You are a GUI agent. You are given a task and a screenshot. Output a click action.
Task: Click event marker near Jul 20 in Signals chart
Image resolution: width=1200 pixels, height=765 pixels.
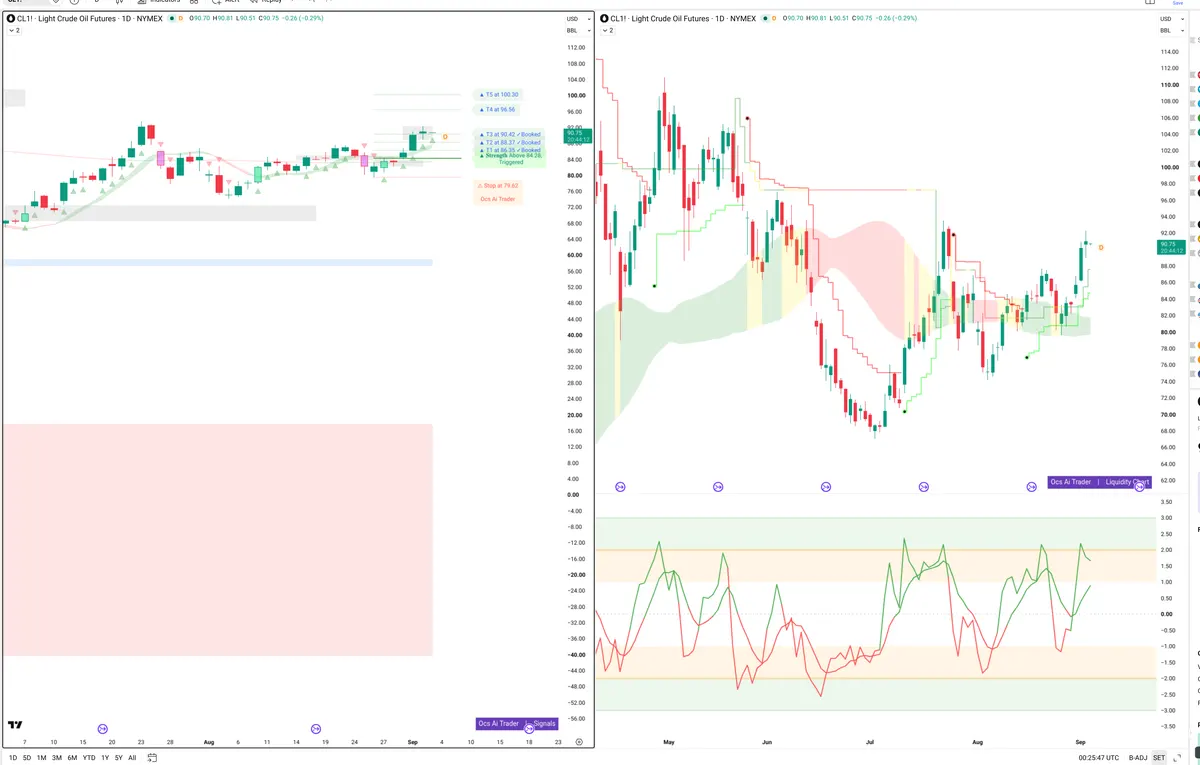(x=103, y=729)
